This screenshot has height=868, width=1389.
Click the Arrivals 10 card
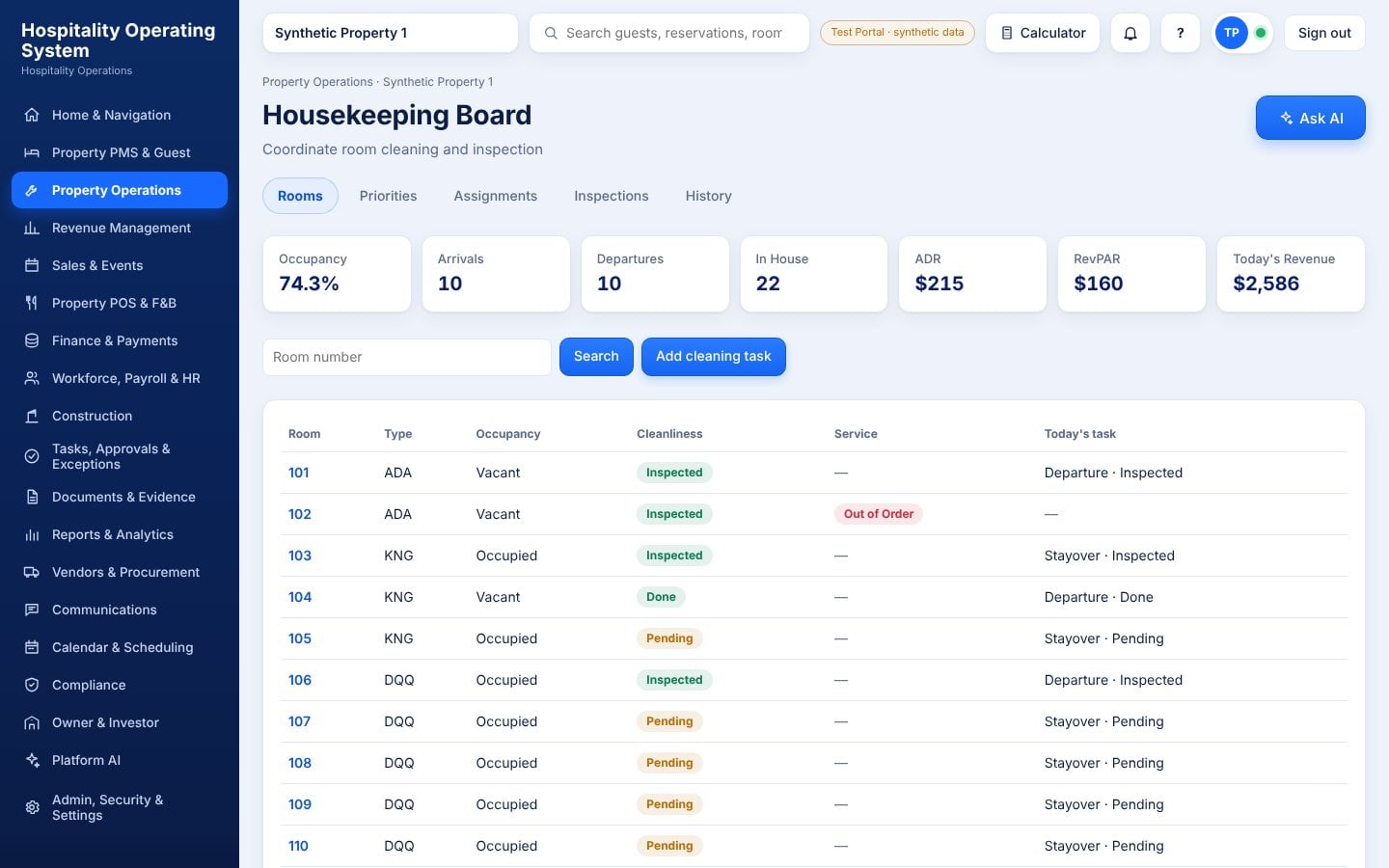pyautogui.click(x=496, y=274)
